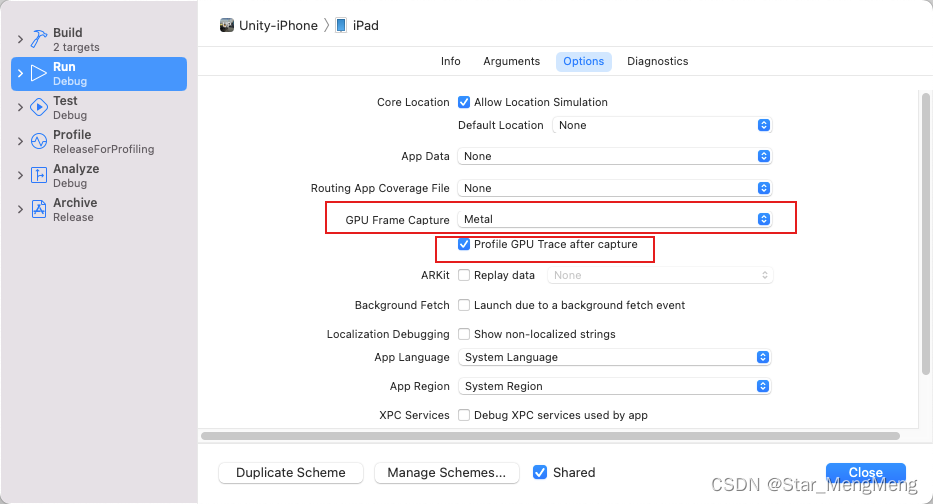Expand the Test scheme action
This screenshot has height=504, width=933.
(20, 107)
